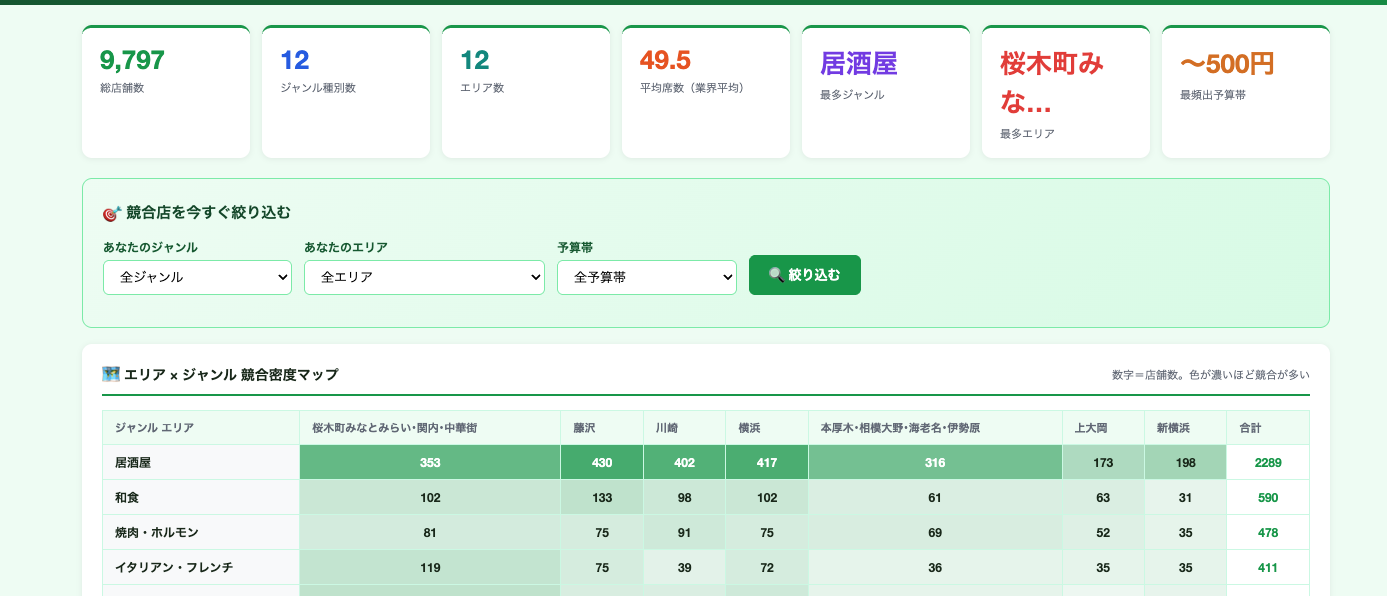The height and width of the screenshot is (596, 1387).
Task: Click the 2289 total for 居酒屋
Action: [1268, 462]
